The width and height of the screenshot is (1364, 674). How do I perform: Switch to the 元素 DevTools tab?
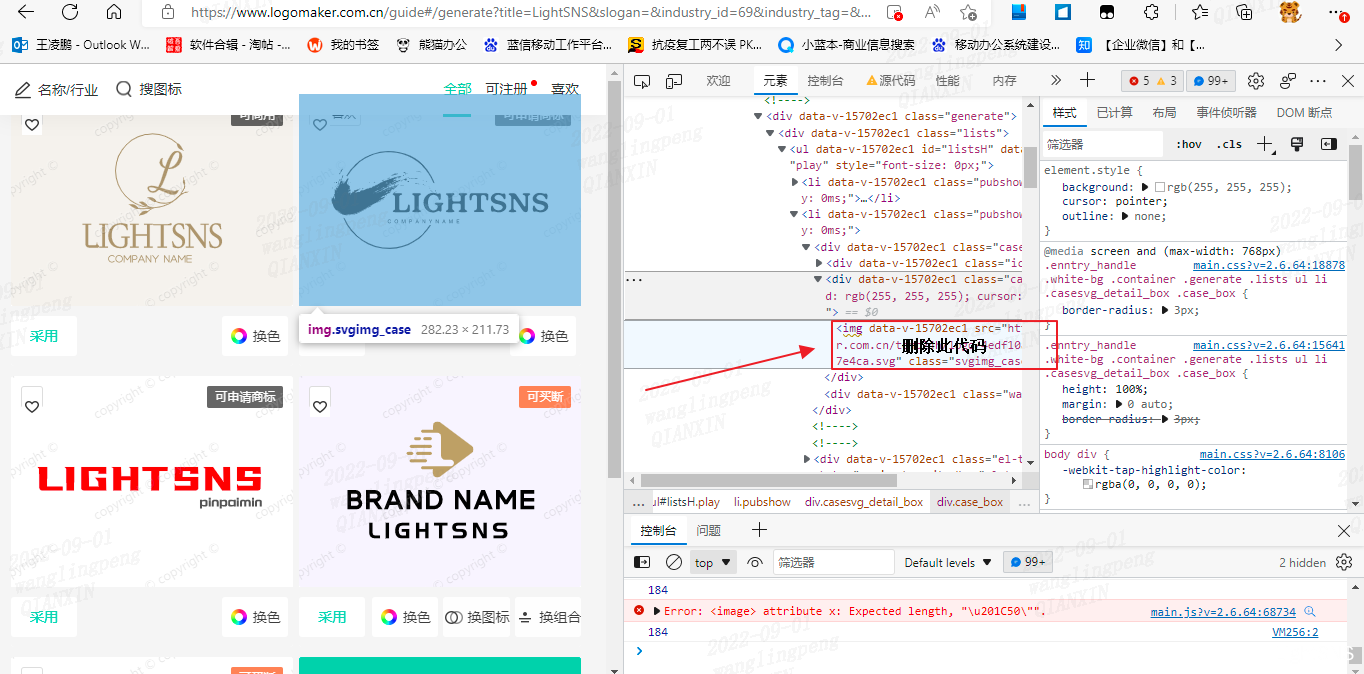click(775, 81)
